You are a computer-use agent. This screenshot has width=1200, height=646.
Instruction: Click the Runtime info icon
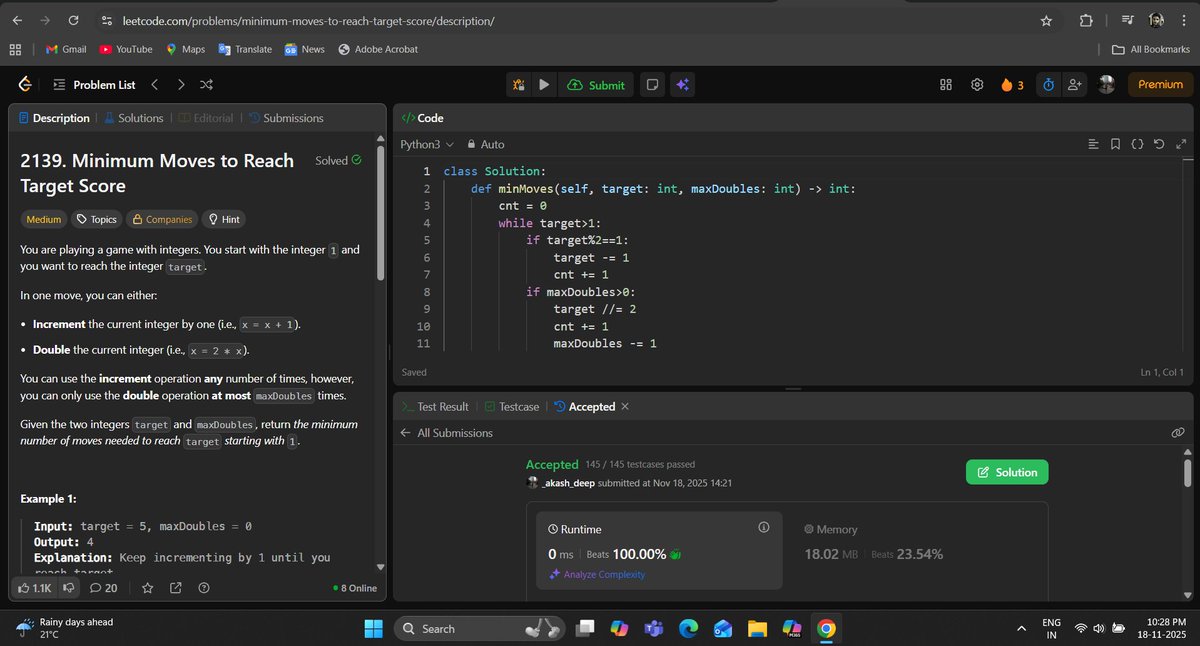tap(764, 528)
